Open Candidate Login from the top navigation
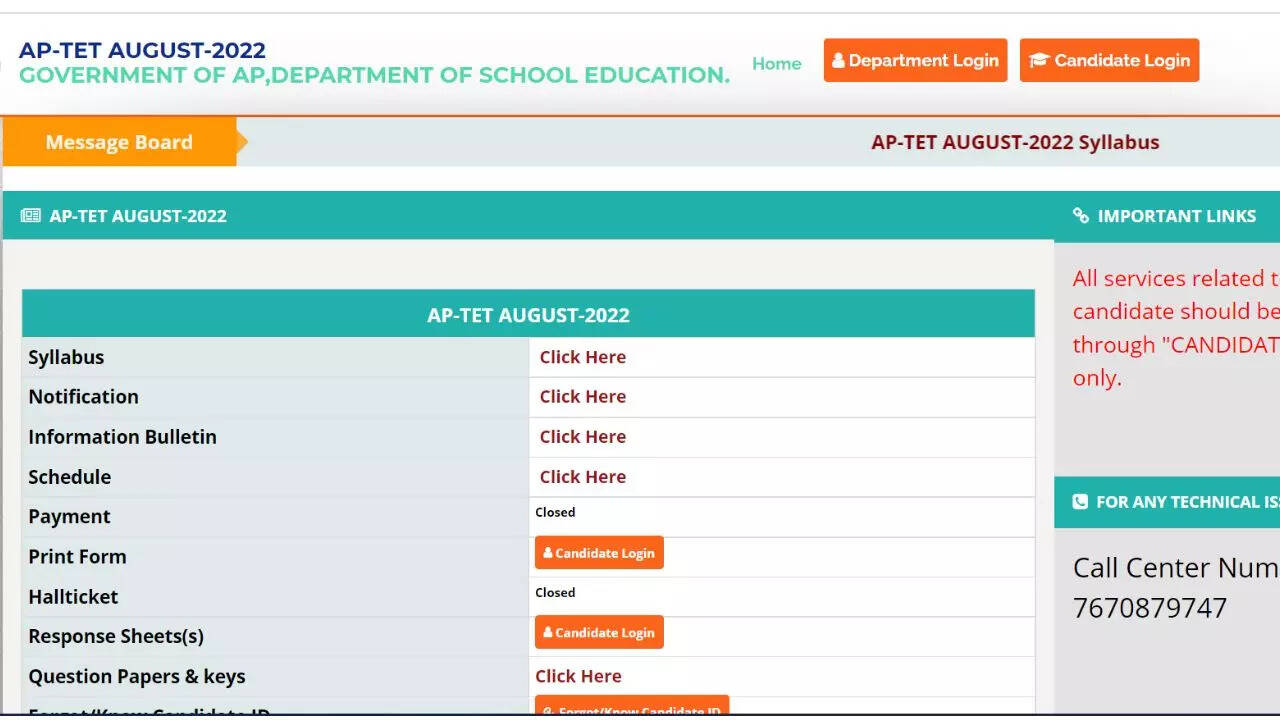The width and height of the screenshot is (1280, 720). [1110, 61]
